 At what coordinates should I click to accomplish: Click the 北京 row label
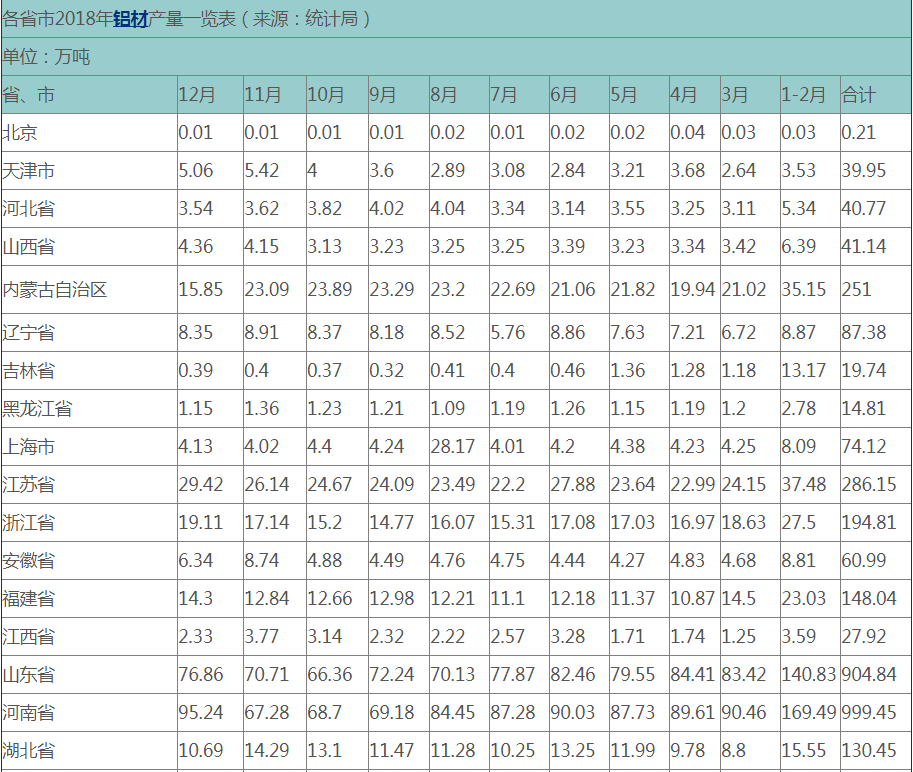[20, 132]
